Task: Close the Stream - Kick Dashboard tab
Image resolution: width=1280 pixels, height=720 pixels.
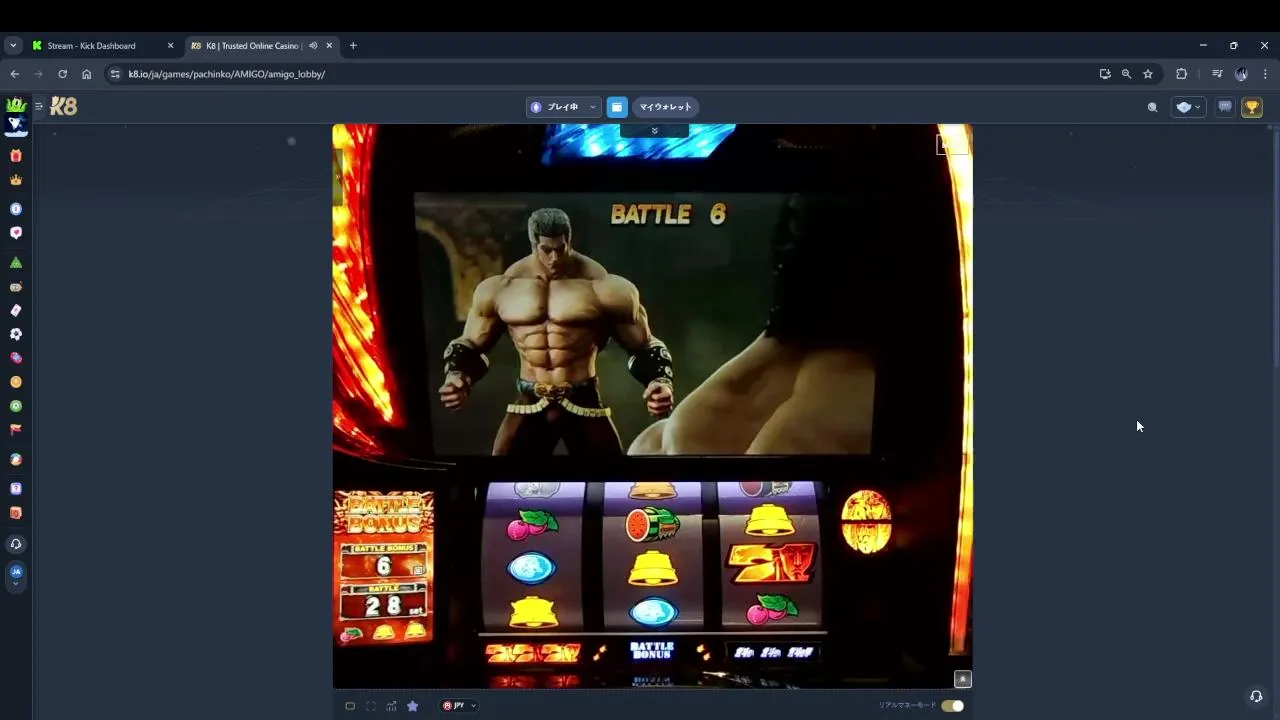Action: pyautogui.click(x=170, y=45)
